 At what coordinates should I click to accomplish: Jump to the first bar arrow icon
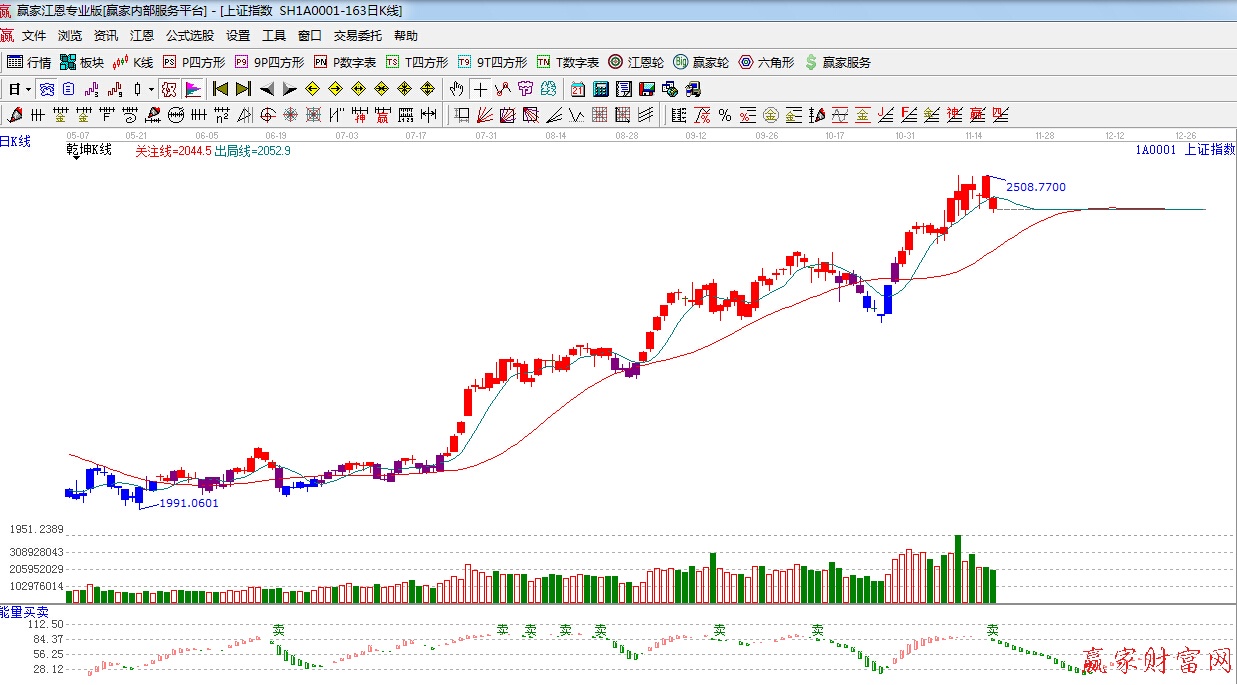221,89
